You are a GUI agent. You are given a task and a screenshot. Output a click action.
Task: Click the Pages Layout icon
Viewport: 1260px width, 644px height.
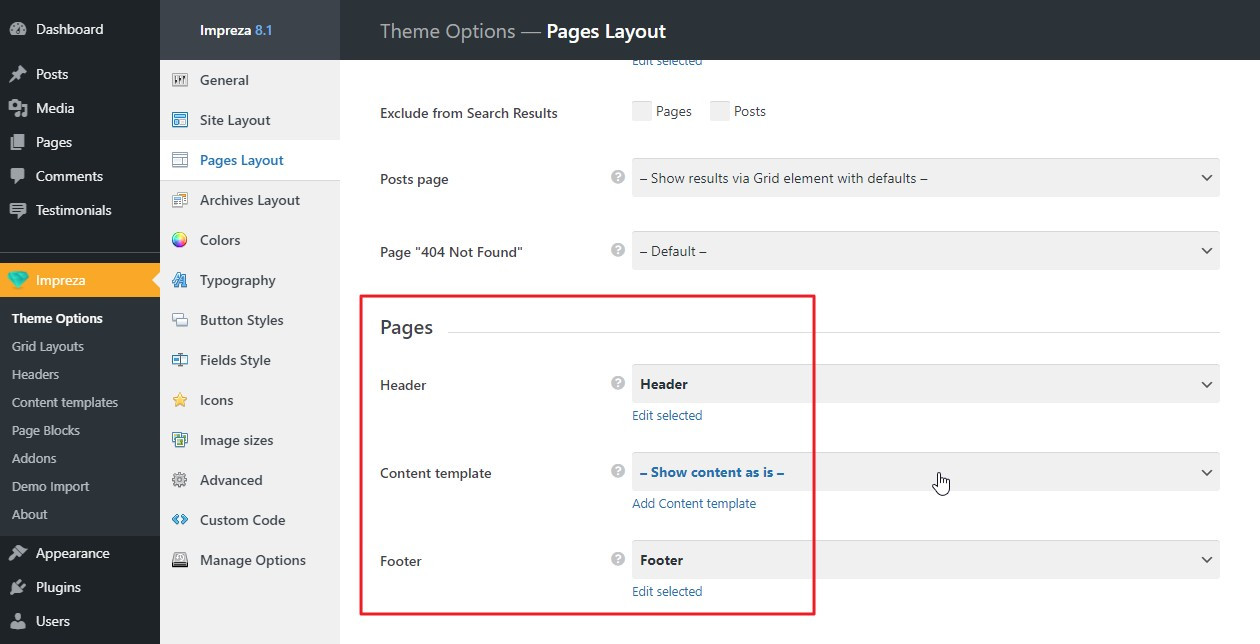[x=180, y=160]
